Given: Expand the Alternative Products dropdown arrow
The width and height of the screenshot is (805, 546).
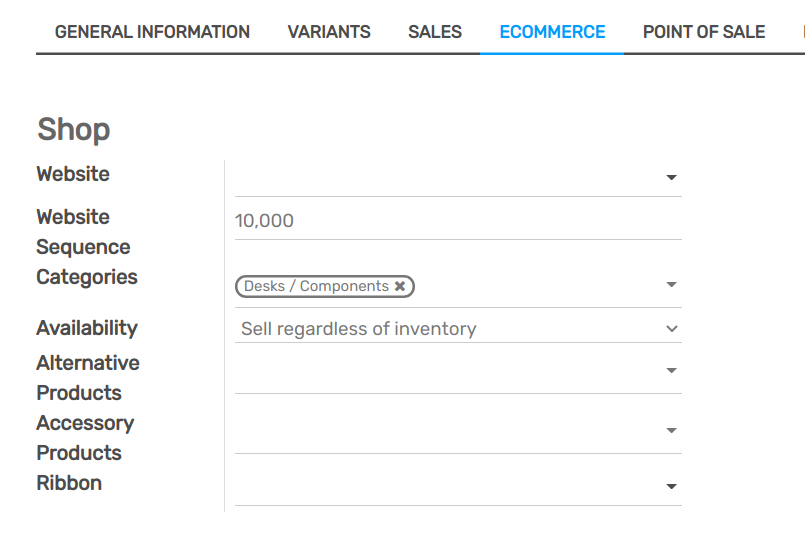Looking at the screenshot, I should click(671, 371).
